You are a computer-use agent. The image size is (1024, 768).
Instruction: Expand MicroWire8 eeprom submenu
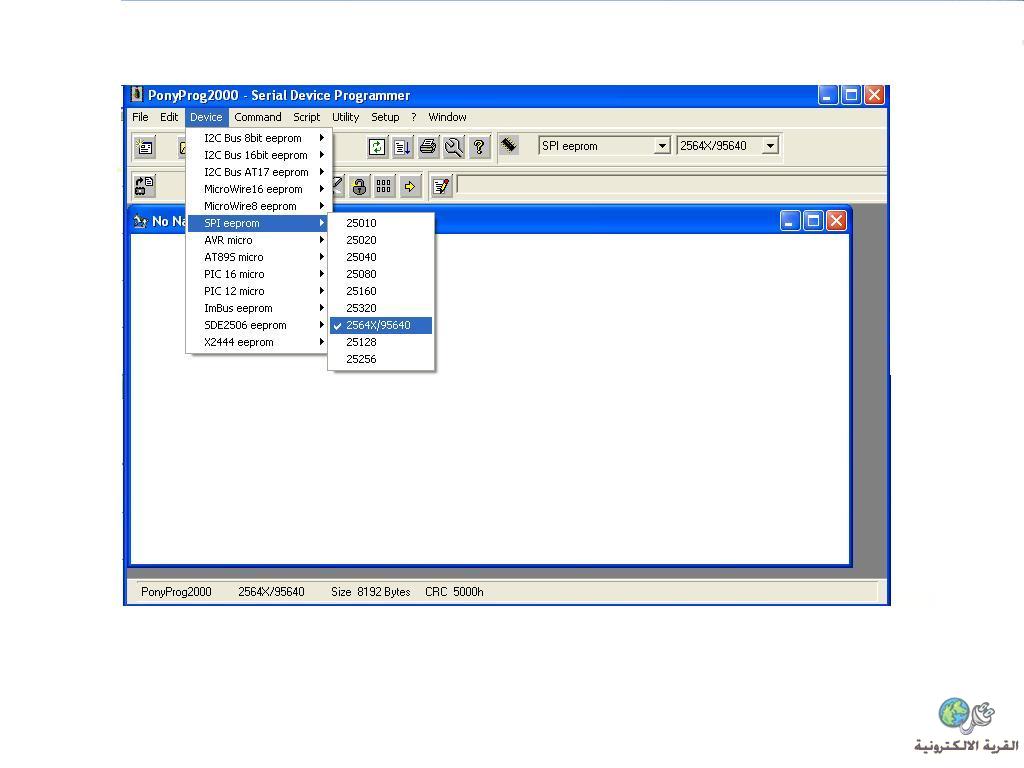tap(259, 206)
